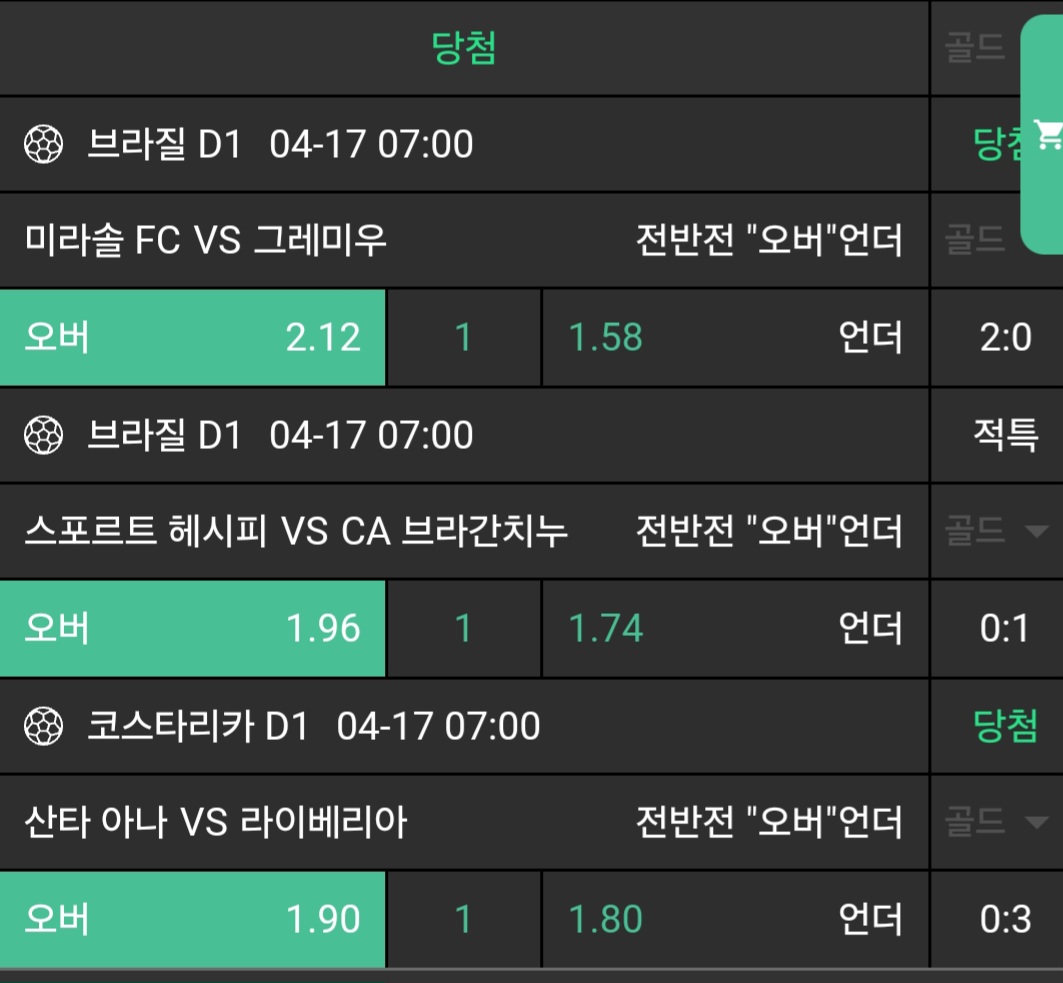
Task: Switch to the 당첨 tab at top
Action: coord(464,48)
